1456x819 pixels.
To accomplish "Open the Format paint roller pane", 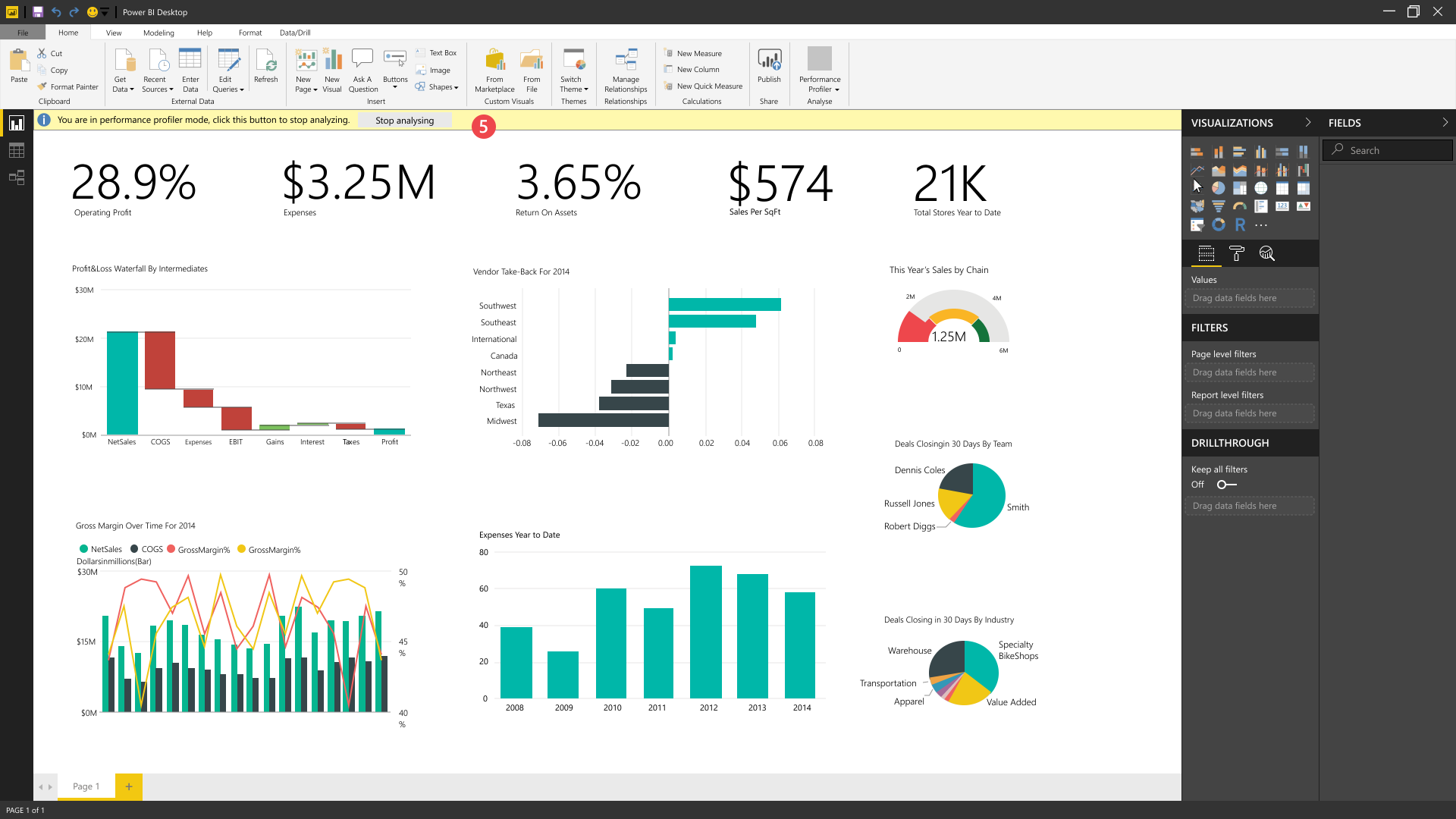I will point(1236,254).
